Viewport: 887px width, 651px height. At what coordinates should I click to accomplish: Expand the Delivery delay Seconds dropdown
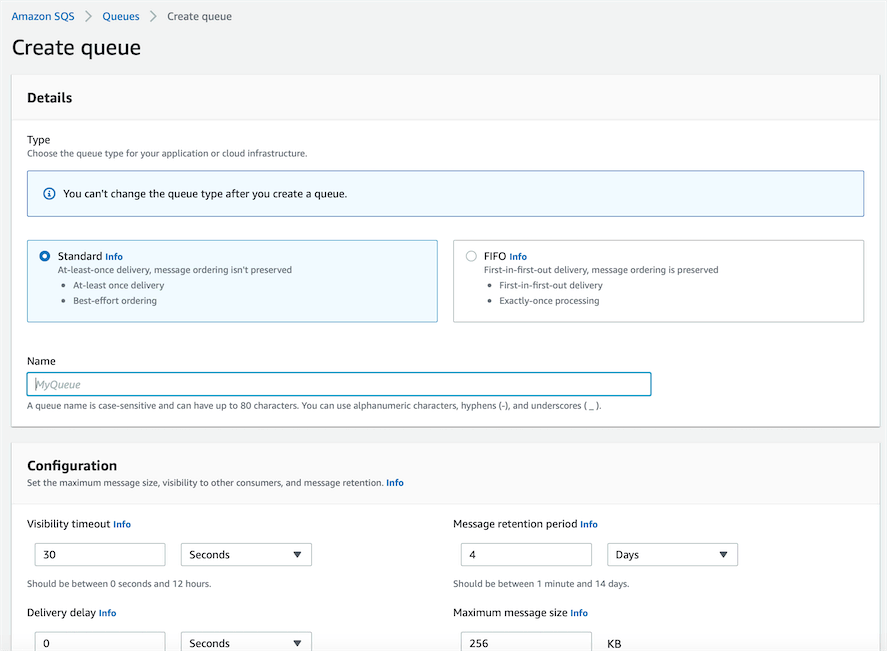click(x=246, y=642)
